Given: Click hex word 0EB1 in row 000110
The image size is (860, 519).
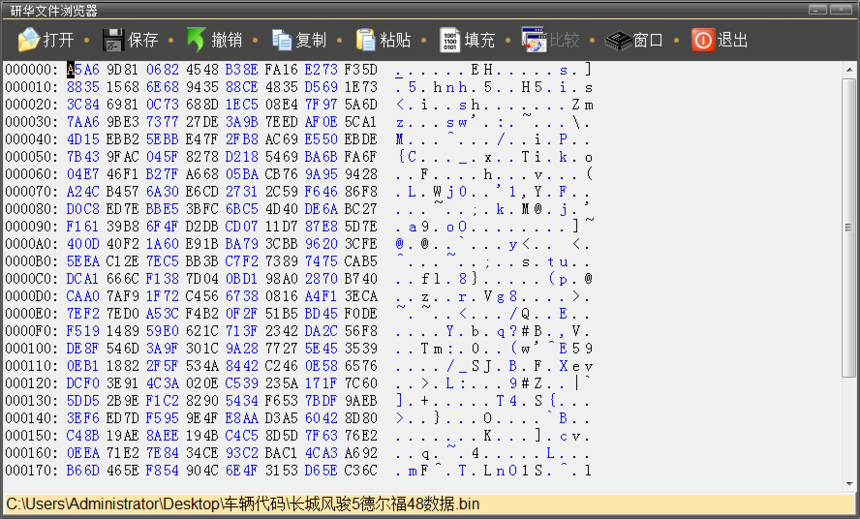Looking at the screenshot, I should tap(83, 366).
